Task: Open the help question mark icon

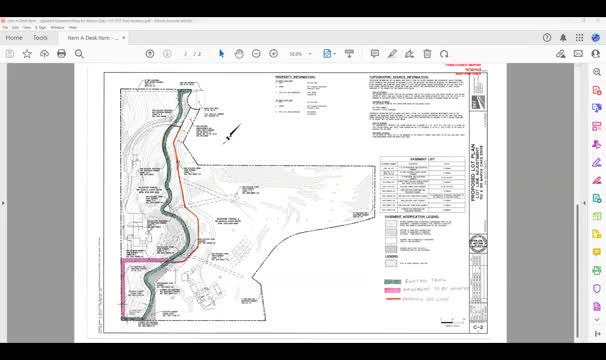Action: 547,38
